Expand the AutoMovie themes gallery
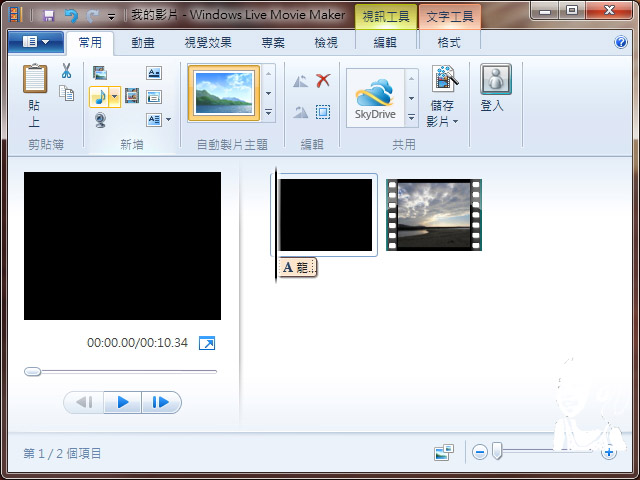Image resolution: width=640 pixels, height=480 pixels. tap(268, 112)
